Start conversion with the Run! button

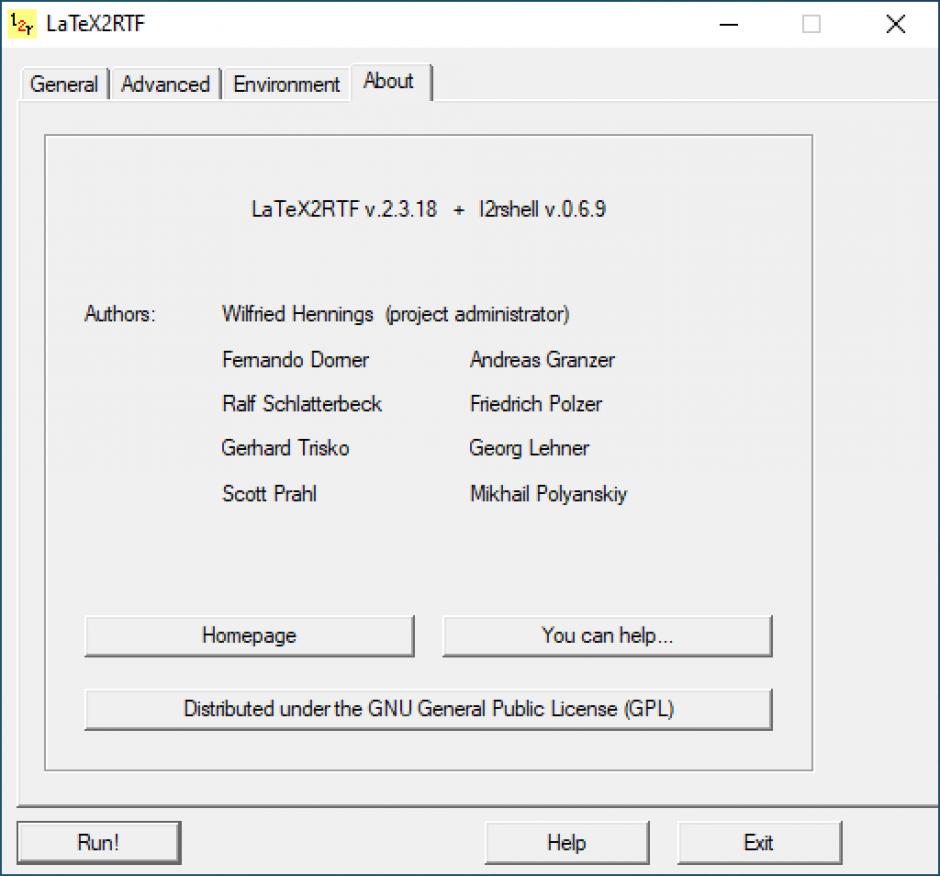point(98,842)
